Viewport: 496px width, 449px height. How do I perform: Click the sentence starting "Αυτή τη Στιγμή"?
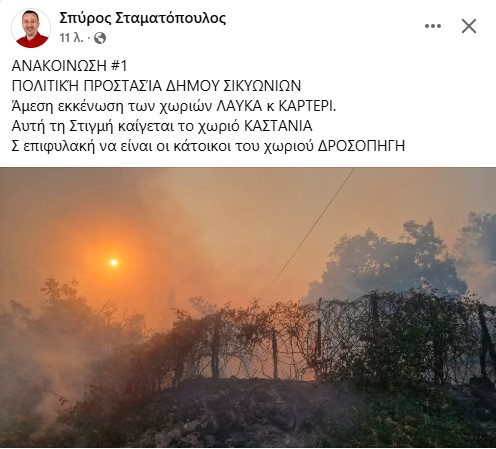(162, 126)
